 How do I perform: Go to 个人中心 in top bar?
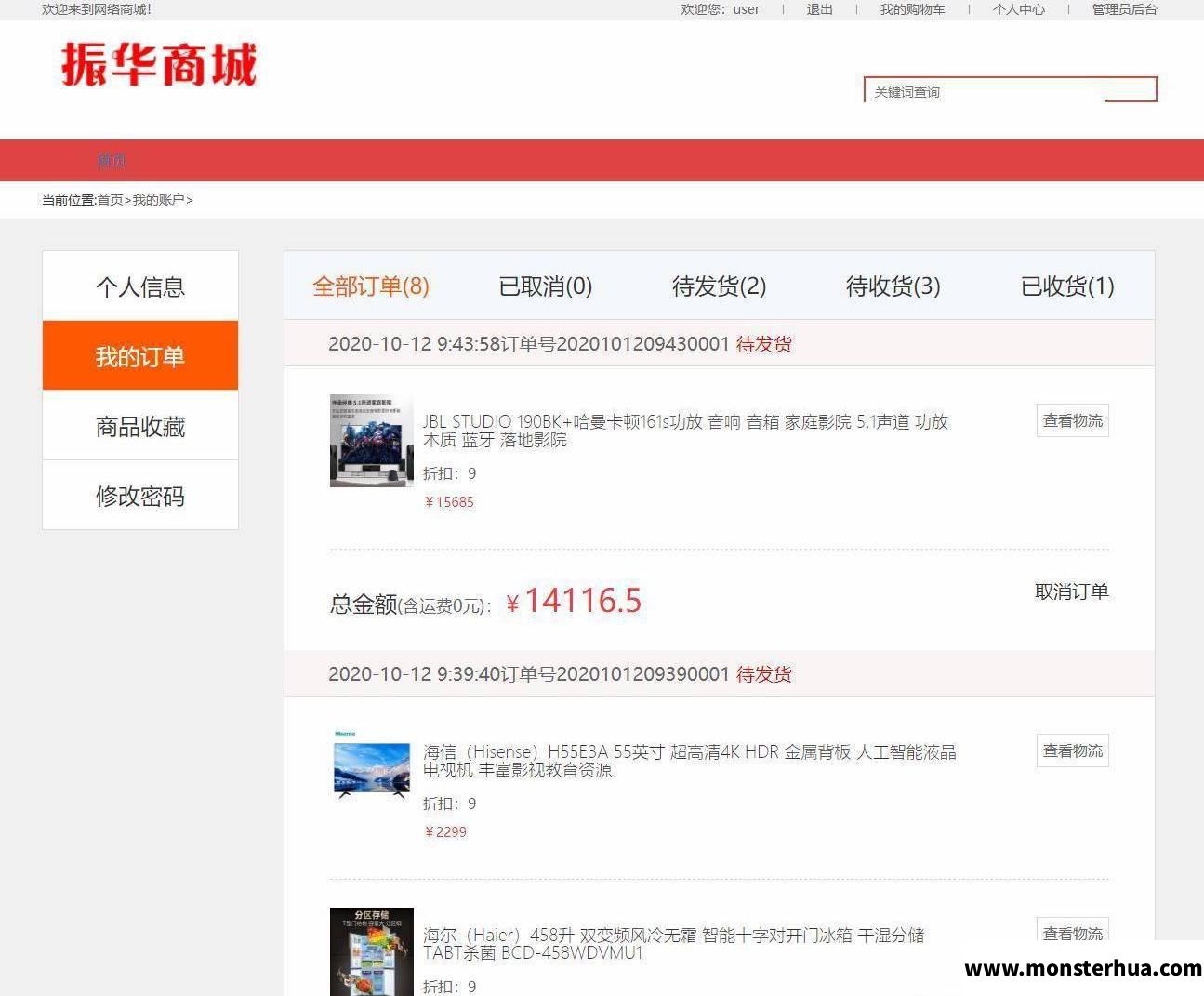1018,9
